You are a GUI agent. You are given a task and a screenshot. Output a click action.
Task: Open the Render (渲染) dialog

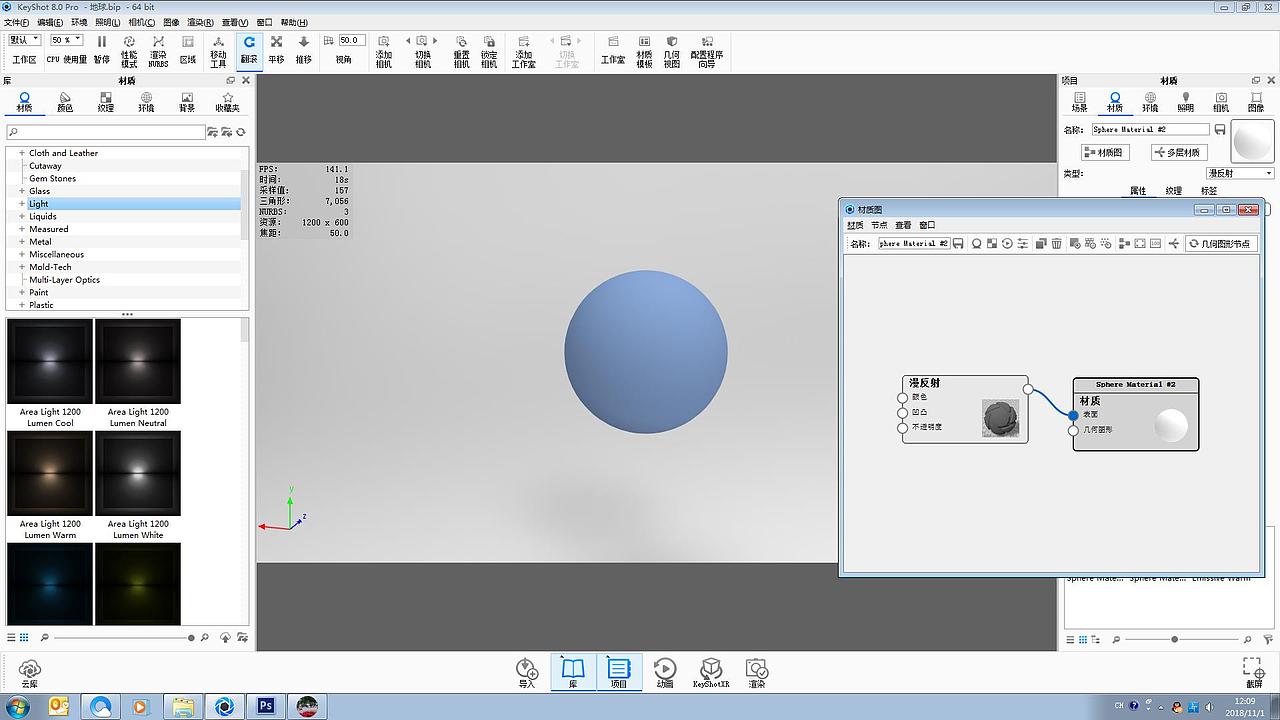point(757,673)
